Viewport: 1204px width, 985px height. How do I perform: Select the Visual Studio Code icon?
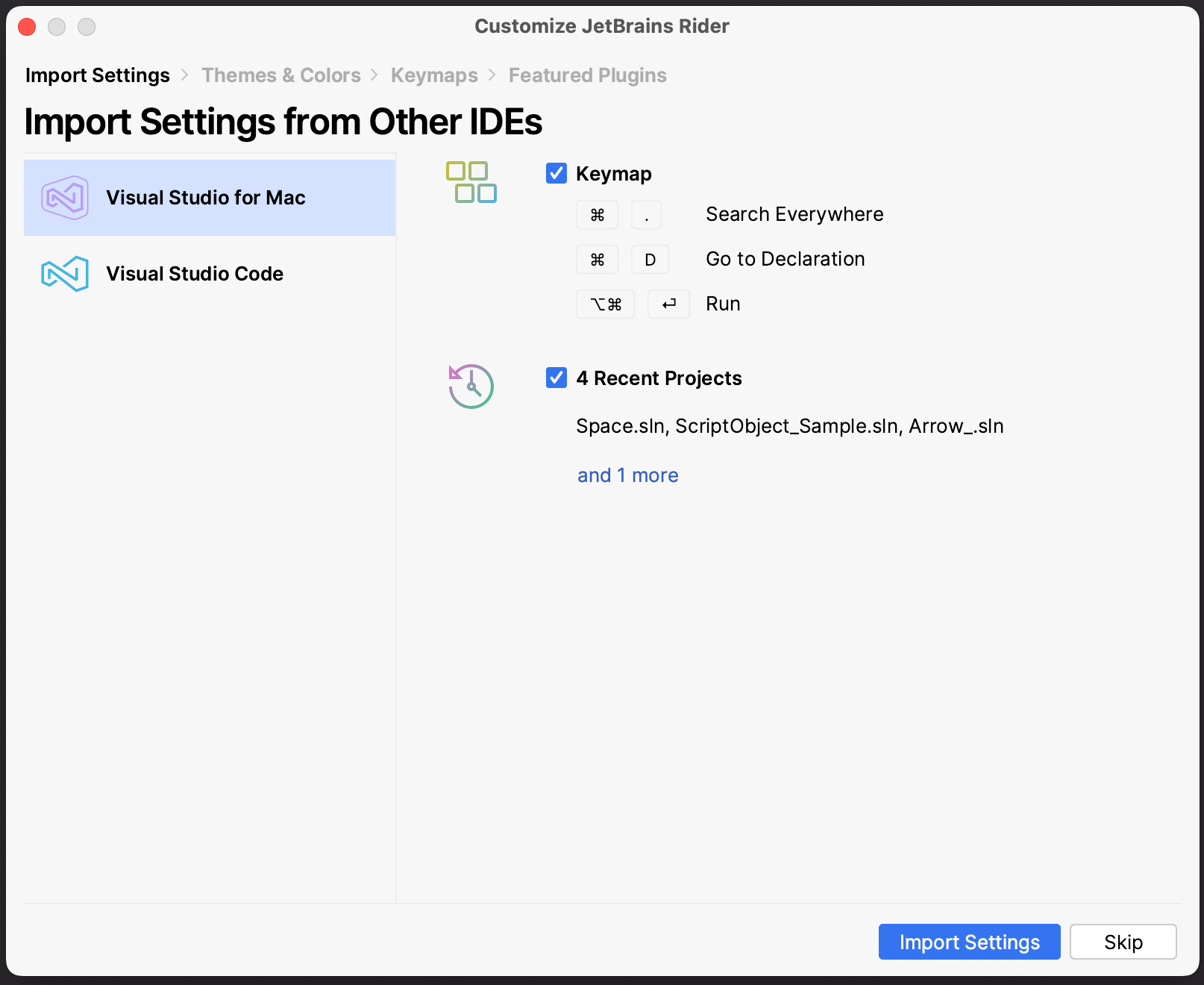pos(65,274)
